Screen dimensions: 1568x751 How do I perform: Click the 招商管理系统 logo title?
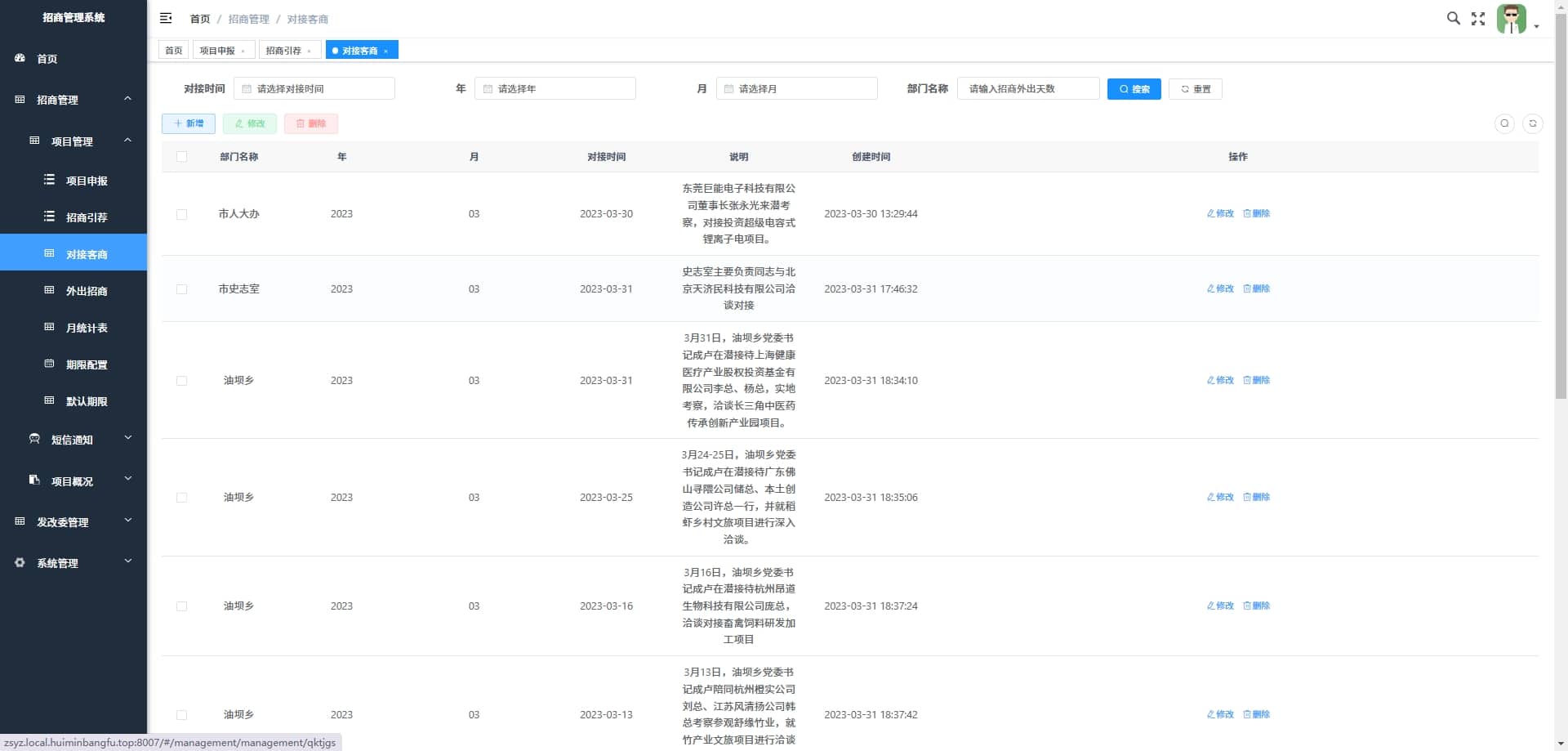[73, 17]
